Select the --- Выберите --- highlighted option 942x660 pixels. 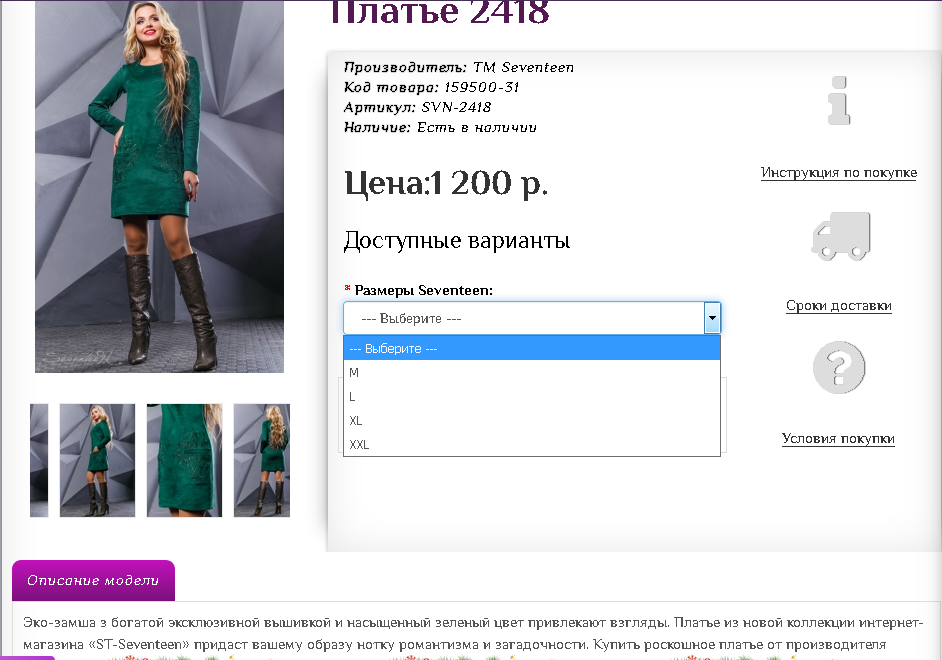[x=532, y=348]
